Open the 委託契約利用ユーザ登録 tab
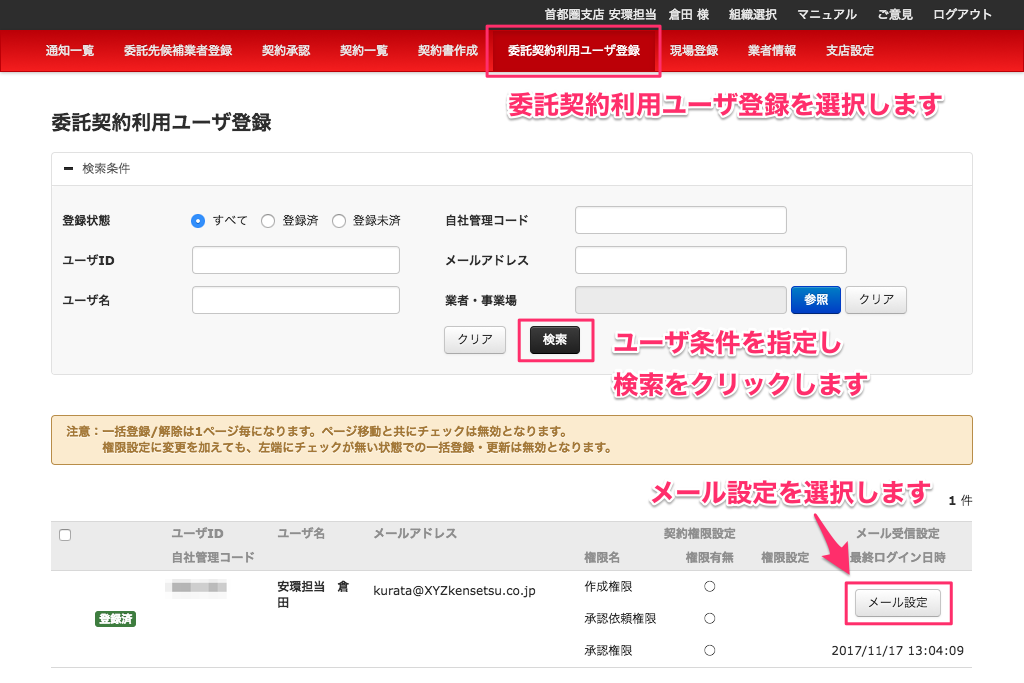Viewport: 1024px width, 683px height. 573,51
